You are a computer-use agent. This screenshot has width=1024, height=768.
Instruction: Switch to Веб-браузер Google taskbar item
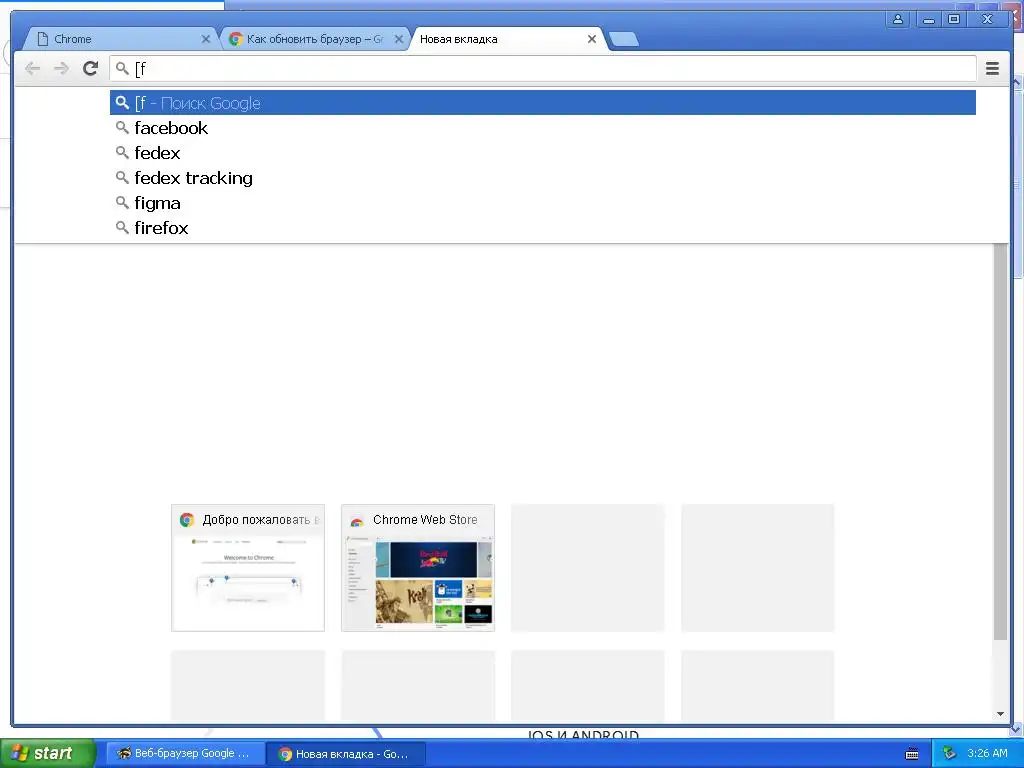[185, 754]
